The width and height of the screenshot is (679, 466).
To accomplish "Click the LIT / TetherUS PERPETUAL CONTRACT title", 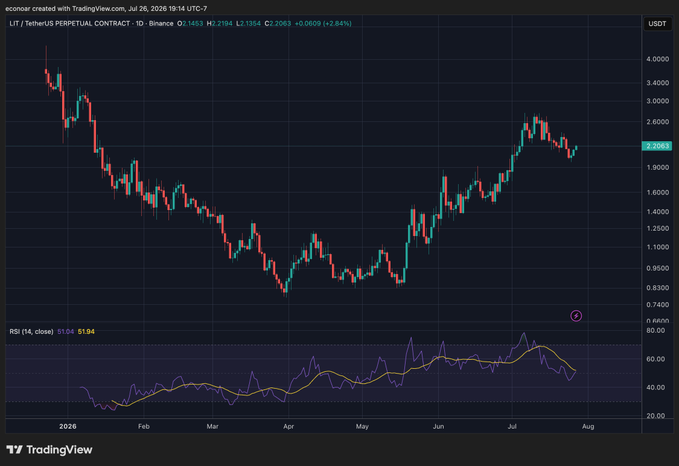I will (70, 23).
